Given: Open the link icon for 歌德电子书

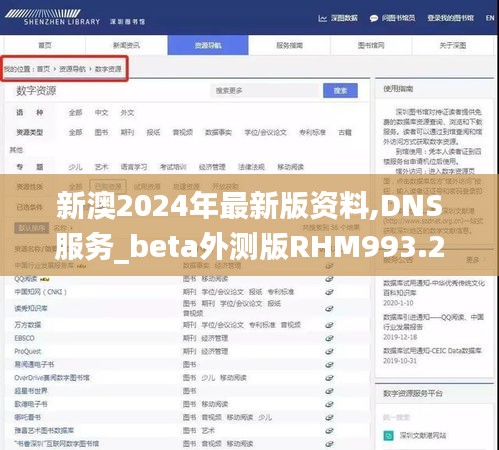Looking at the screenshot, I should [329, 404].
